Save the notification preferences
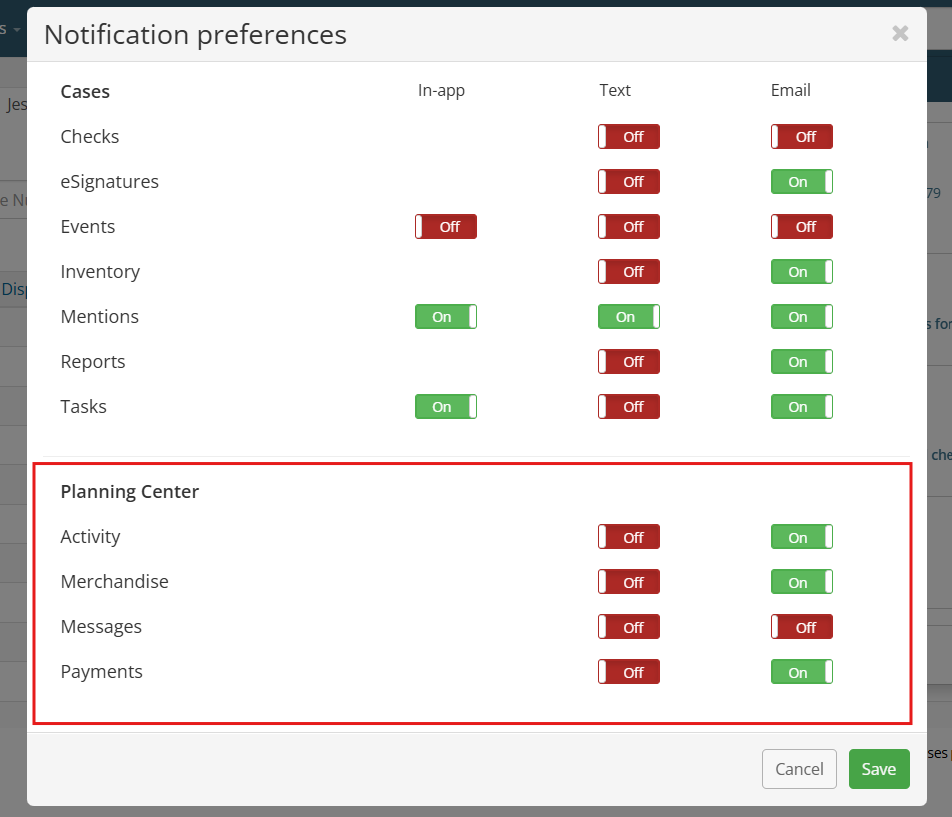This screenshot has width=952, height=817. (879, 768)
